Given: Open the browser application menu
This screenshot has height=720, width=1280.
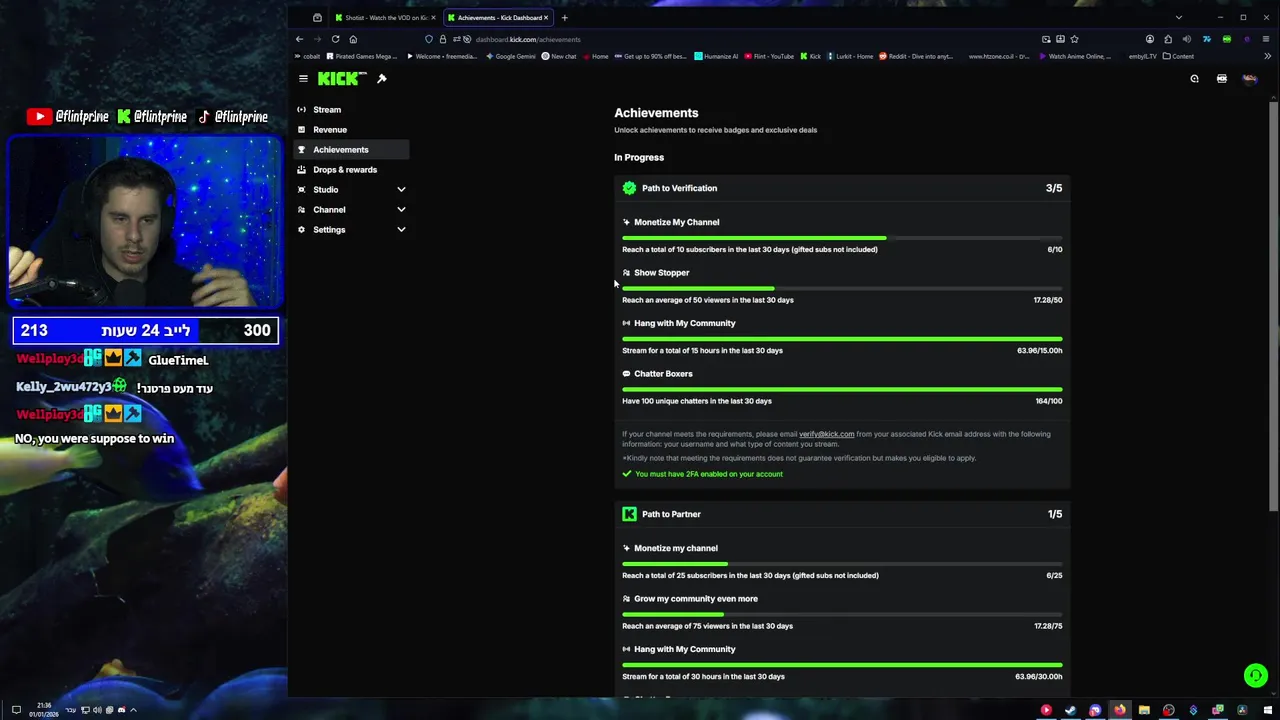Looking at the screenshot, I should (1266, 39).
